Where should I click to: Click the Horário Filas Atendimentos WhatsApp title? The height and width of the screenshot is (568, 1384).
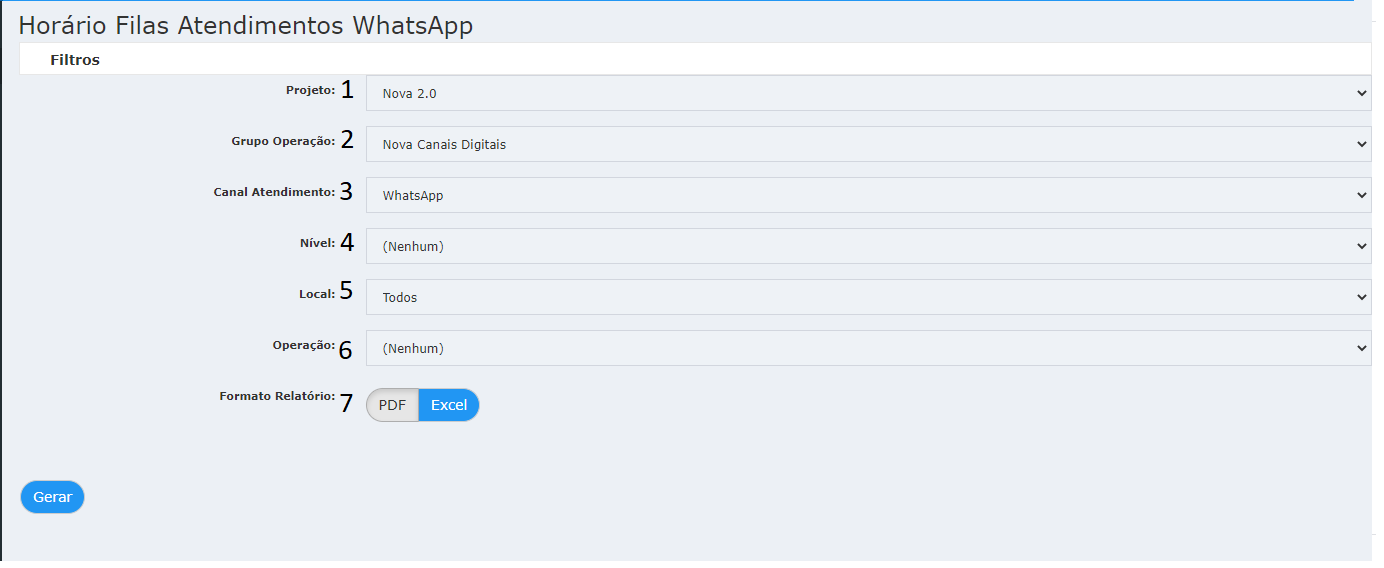[x=245, y=26]
